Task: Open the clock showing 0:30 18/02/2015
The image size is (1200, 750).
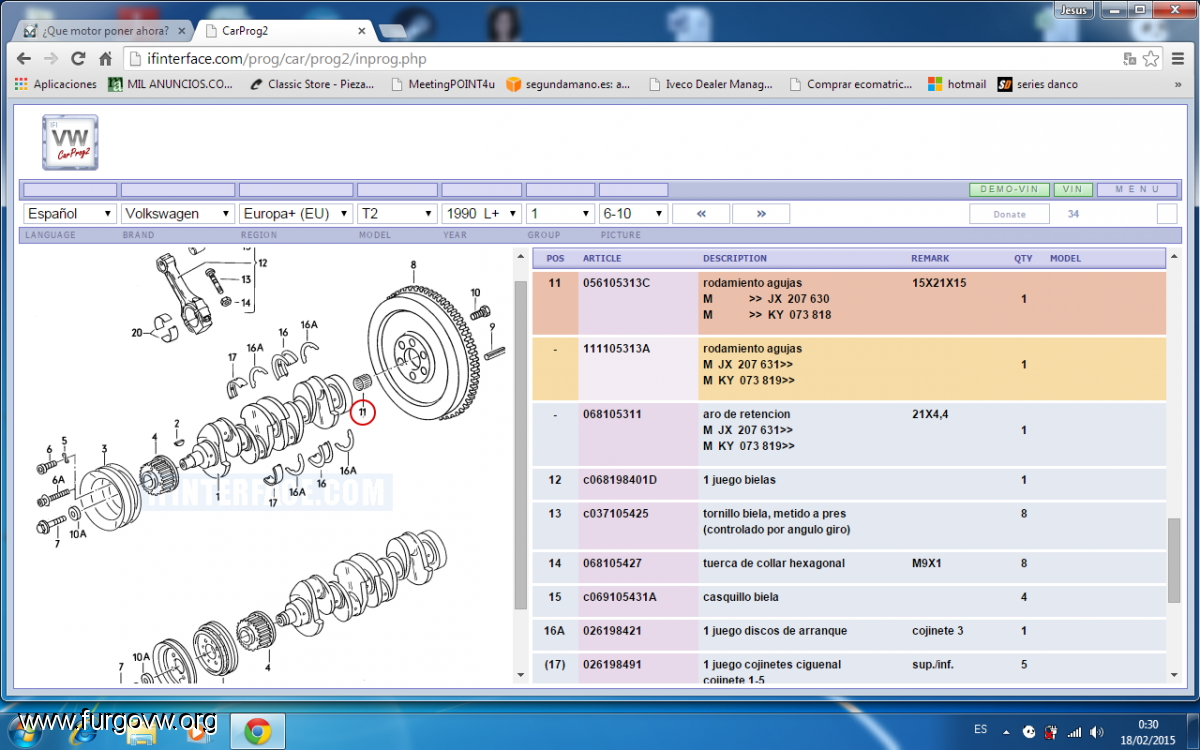Action: pyautogui.click(x=1148, y=732)
